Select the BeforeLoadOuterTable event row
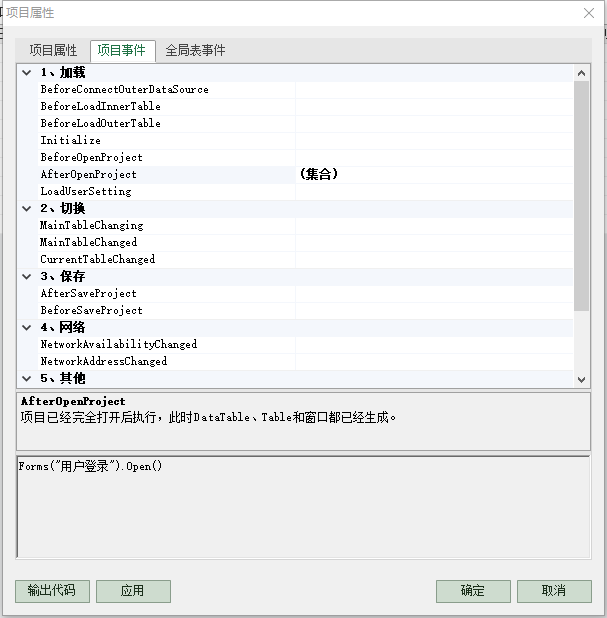607x618 pixels. point(305,123)
